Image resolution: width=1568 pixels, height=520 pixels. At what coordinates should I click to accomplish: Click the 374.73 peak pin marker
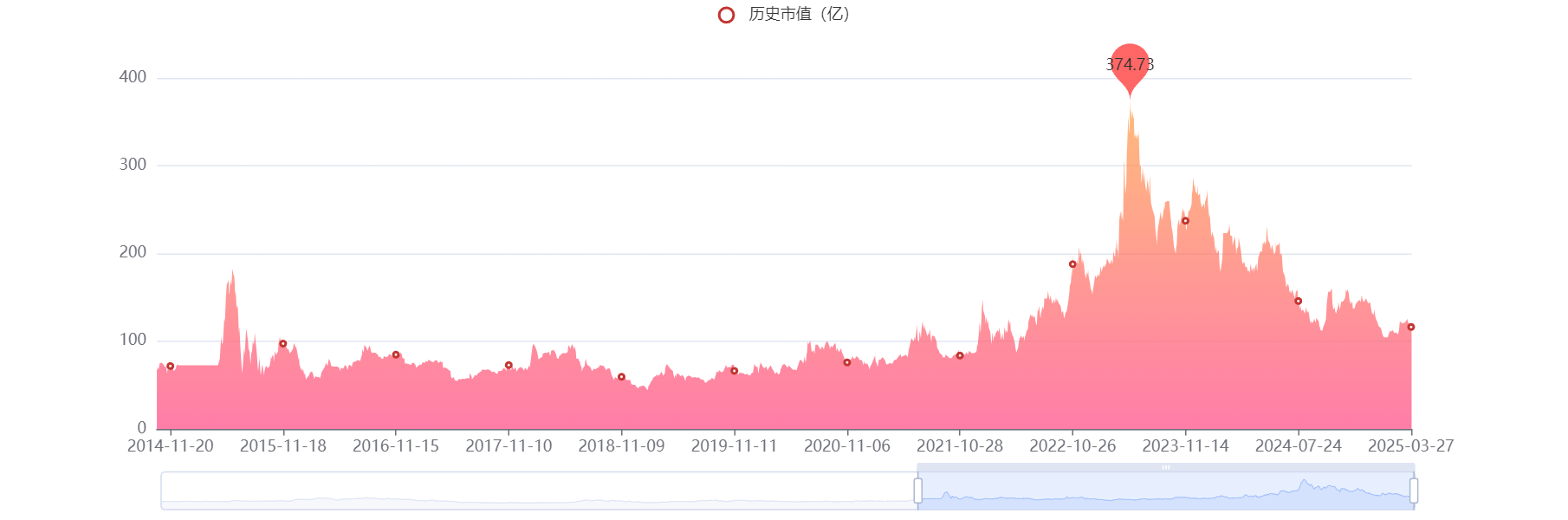pyautogui.click(x=1130, y=65)
